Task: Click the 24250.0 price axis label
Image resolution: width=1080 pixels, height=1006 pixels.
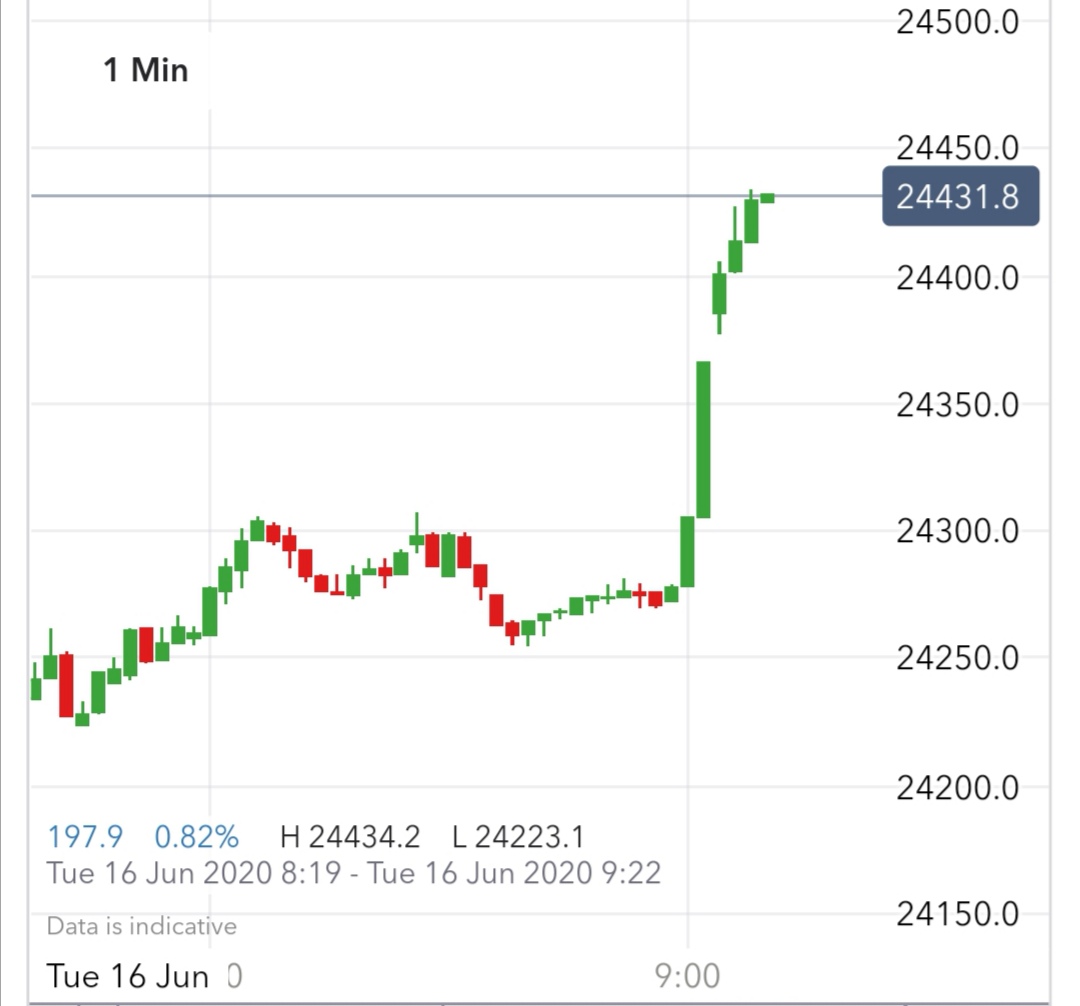Action: tap(957, 659)
